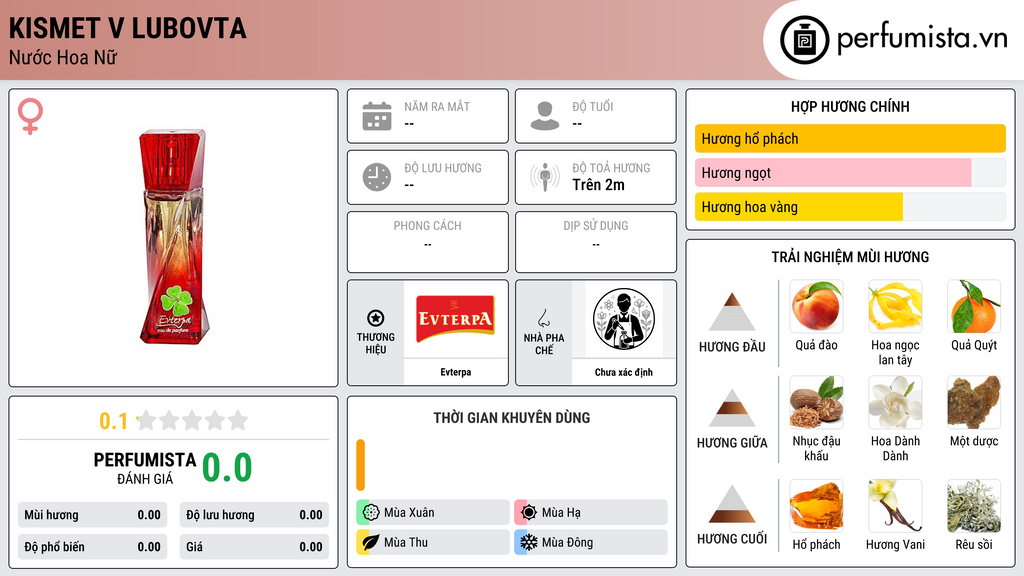Click the Nước Hoa Nữ subtitle
Screen dimensions: 1024x576
(63, 58)
